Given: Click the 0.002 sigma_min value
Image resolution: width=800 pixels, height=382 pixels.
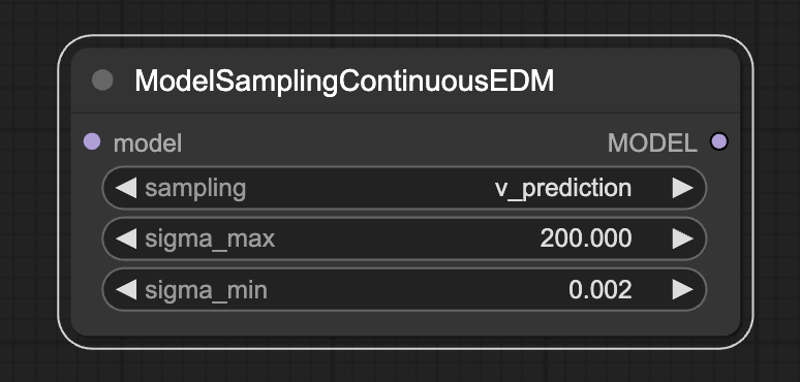Looking at the screenshot, I should click(600, 290).
